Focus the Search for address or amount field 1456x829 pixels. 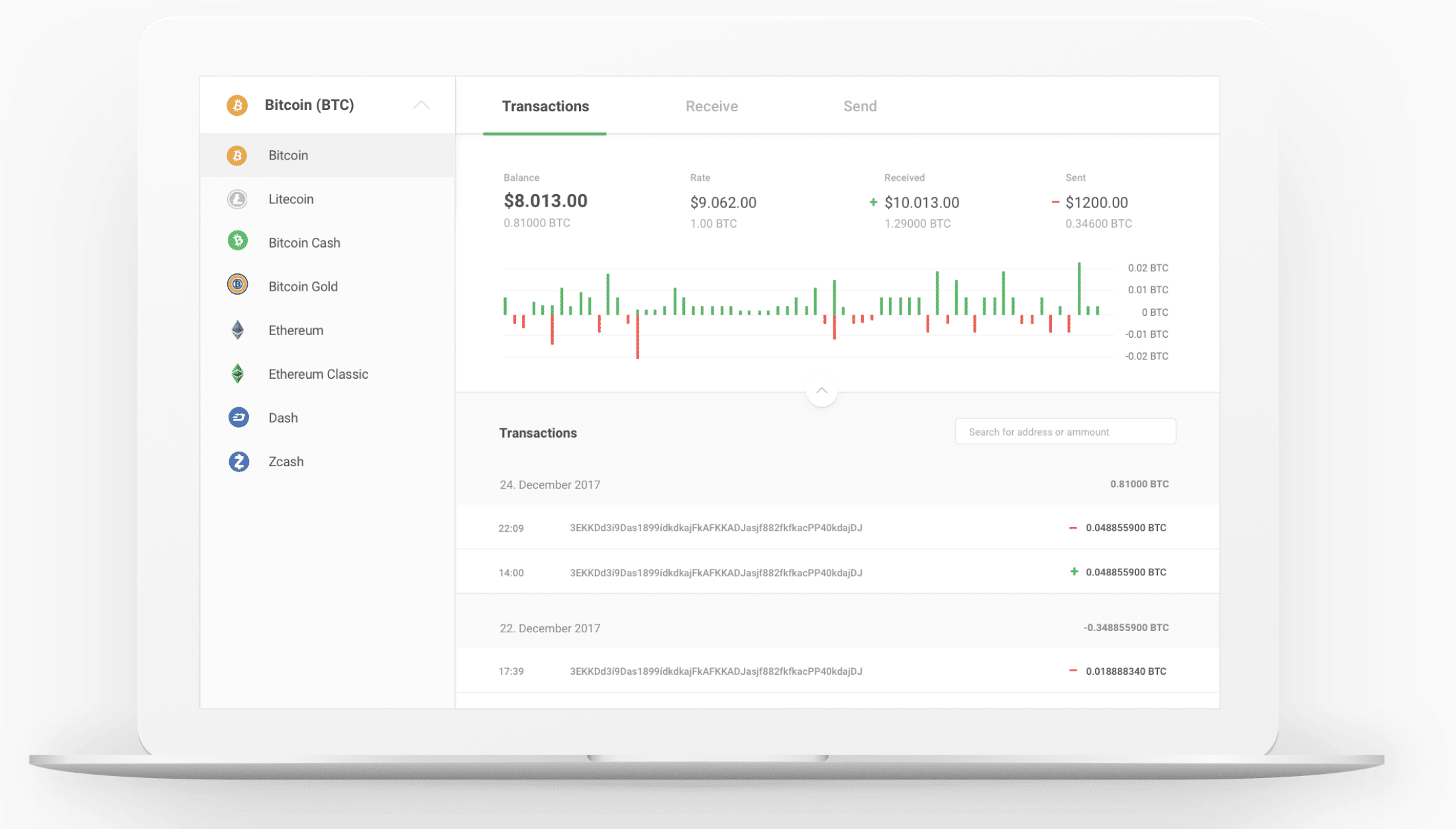click(x=1065, y=432)
